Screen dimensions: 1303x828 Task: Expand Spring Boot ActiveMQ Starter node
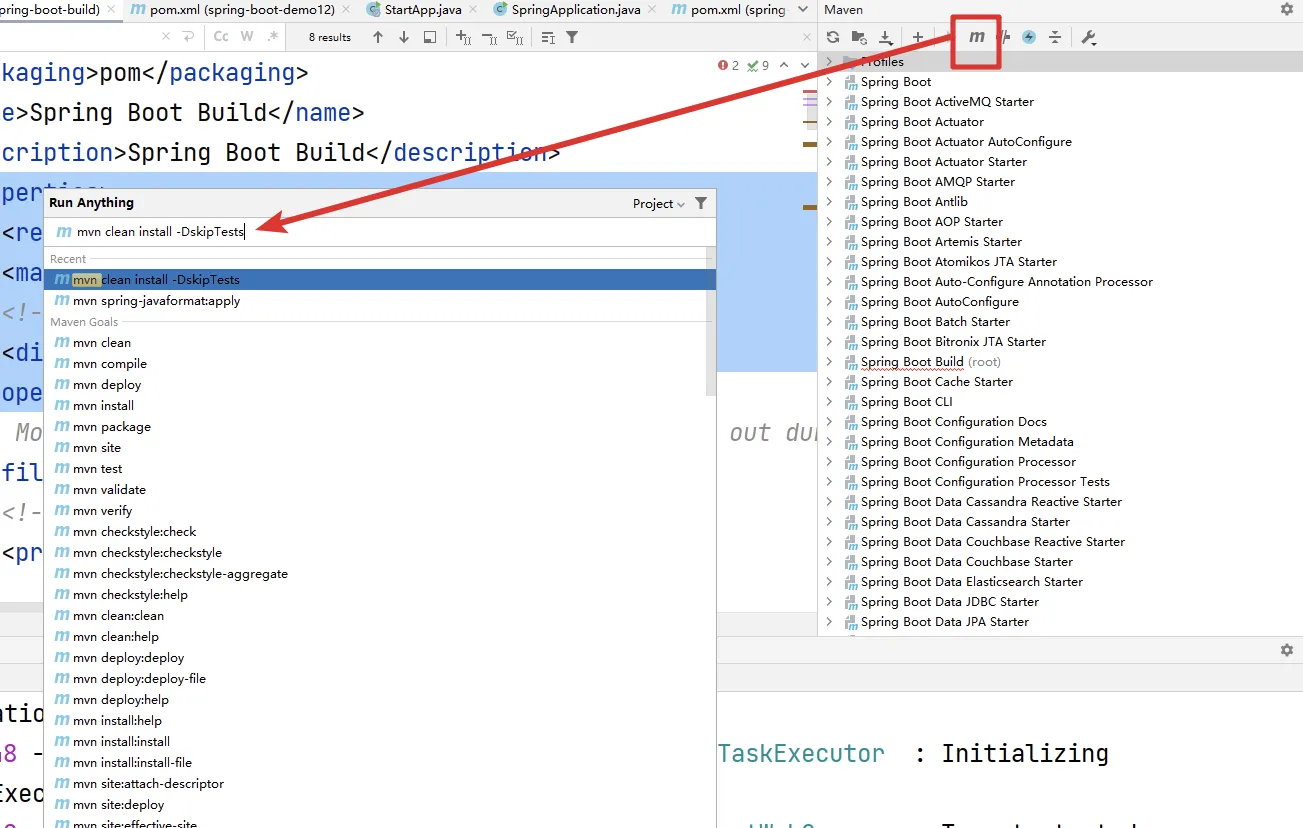(x=829, y=102)
